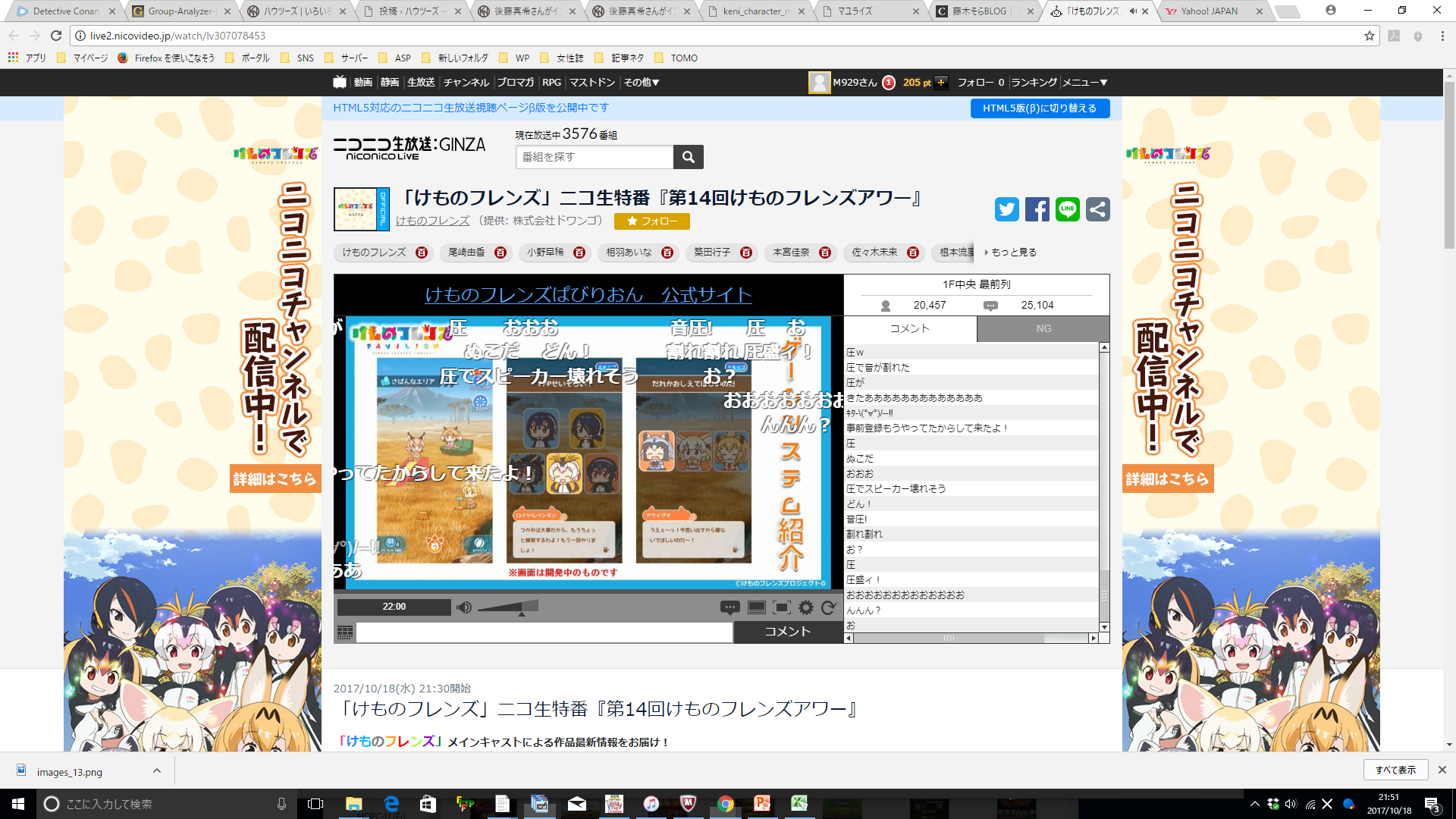
Task: Select the 本宮佳奈 tag
Action: click(791, 253)
